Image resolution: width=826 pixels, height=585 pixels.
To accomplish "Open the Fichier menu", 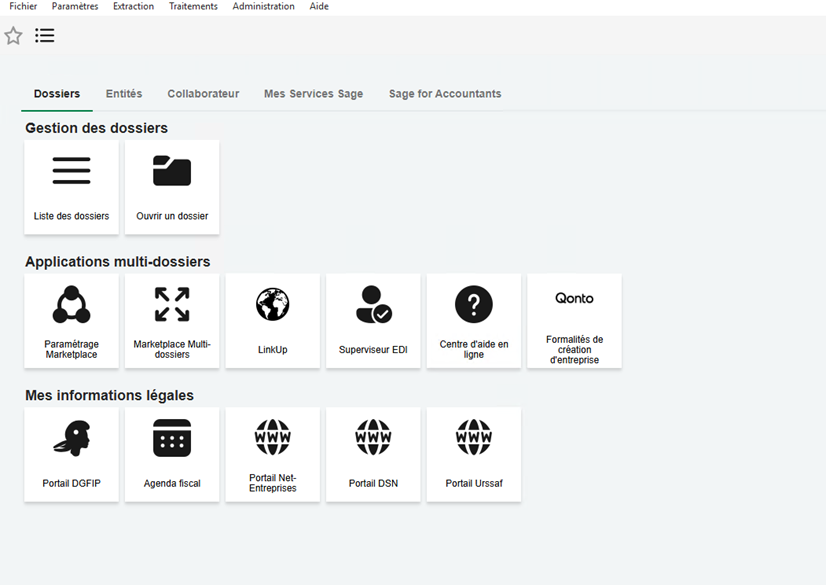I will (x=23, y=6).
